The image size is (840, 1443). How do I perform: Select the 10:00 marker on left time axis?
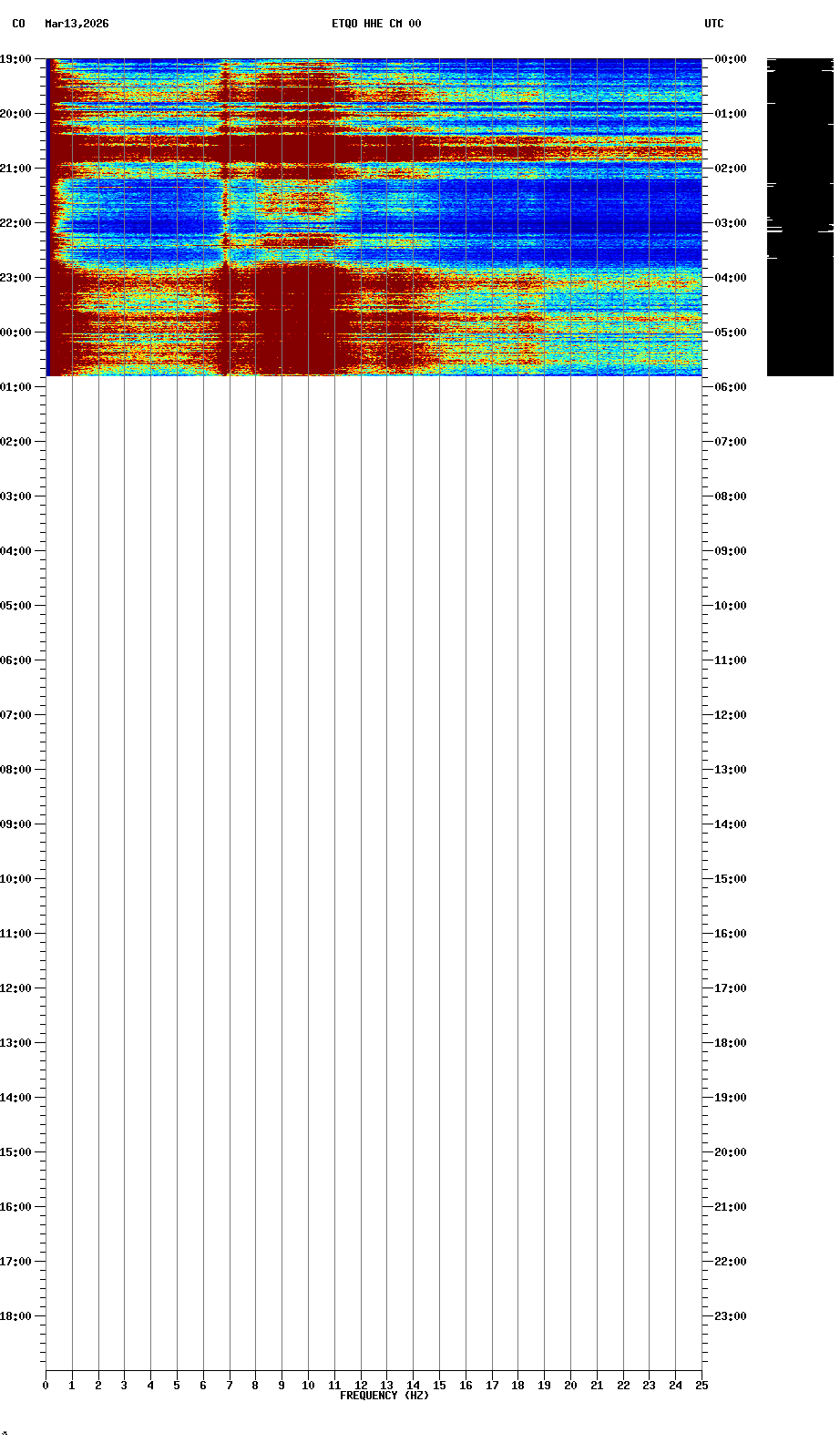(x=15, y=879)
